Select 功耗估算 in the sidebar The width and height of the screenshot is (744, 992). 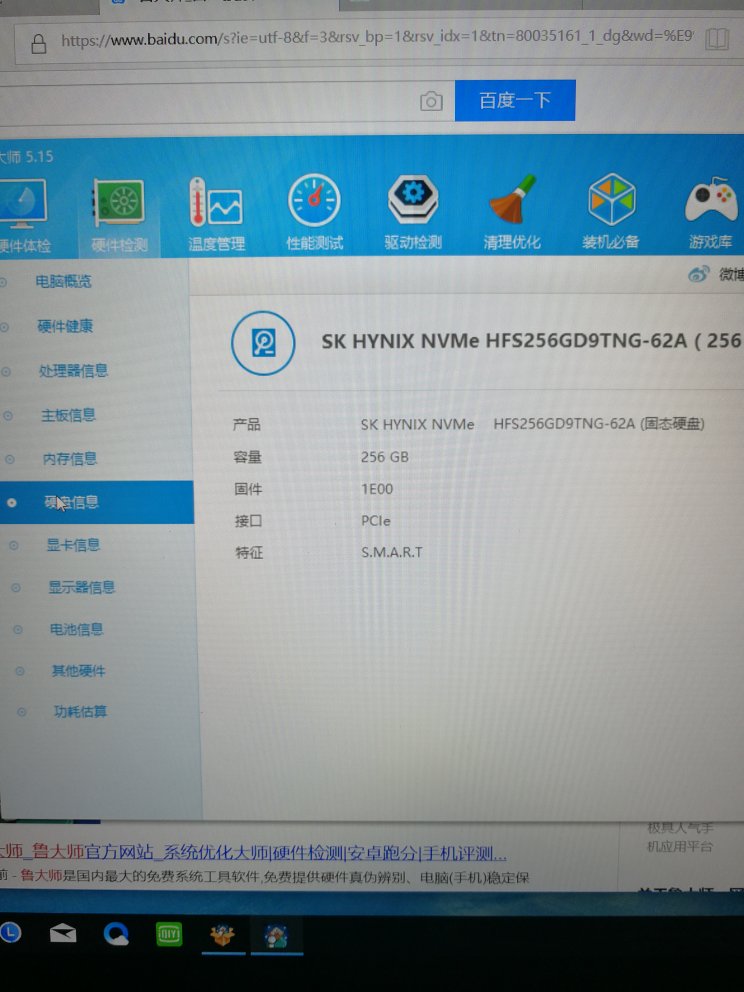pos(80,712)
